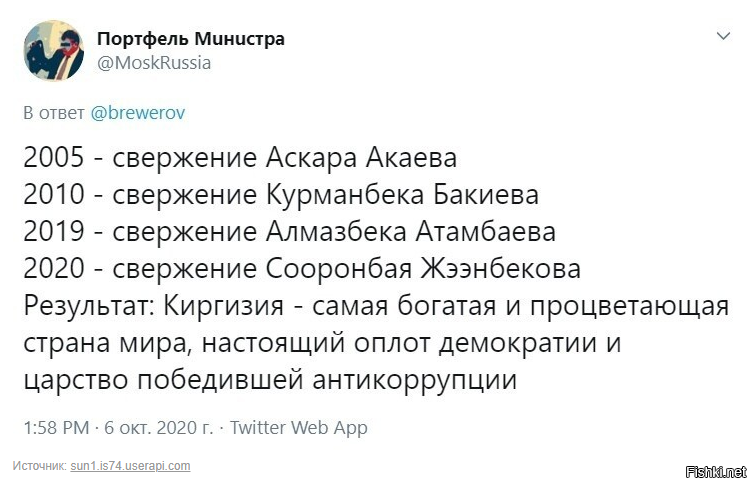Expand the tweet options chevron
752x484 pixels.
tap(723, 35)
